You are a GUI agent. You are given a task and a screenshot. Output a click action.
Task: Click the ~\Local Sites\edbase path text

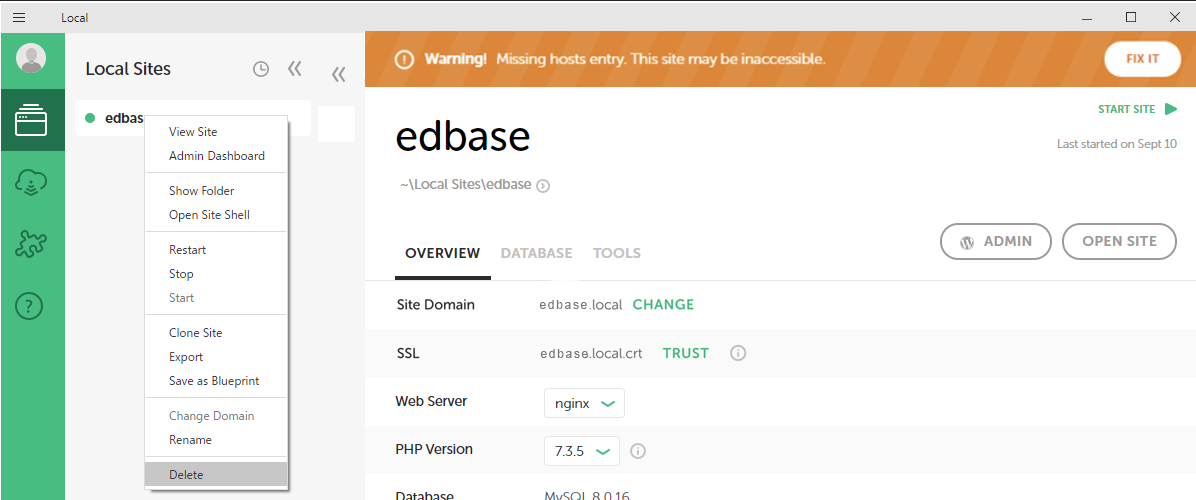point(465,184)
